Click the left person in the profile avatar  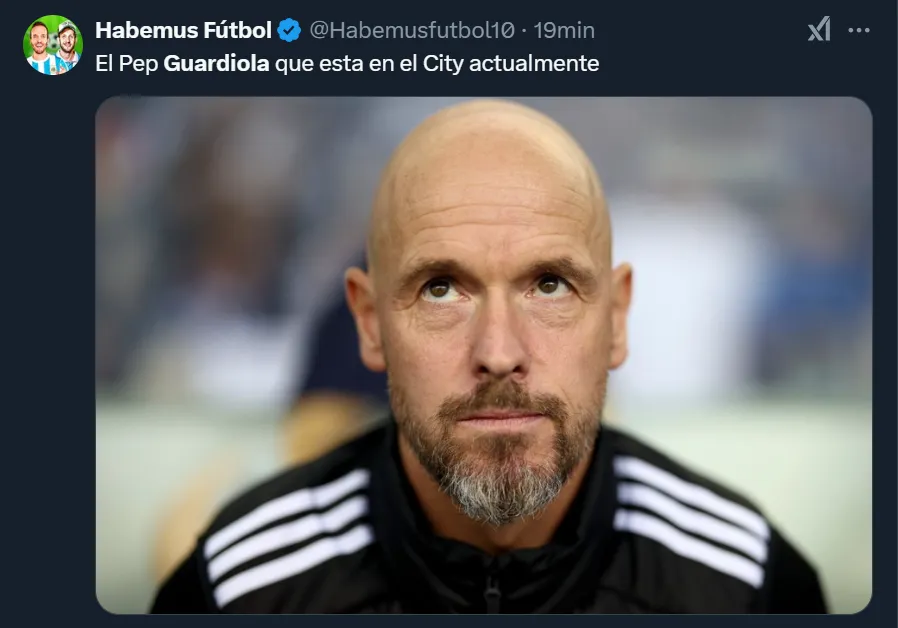pos(40,47)
